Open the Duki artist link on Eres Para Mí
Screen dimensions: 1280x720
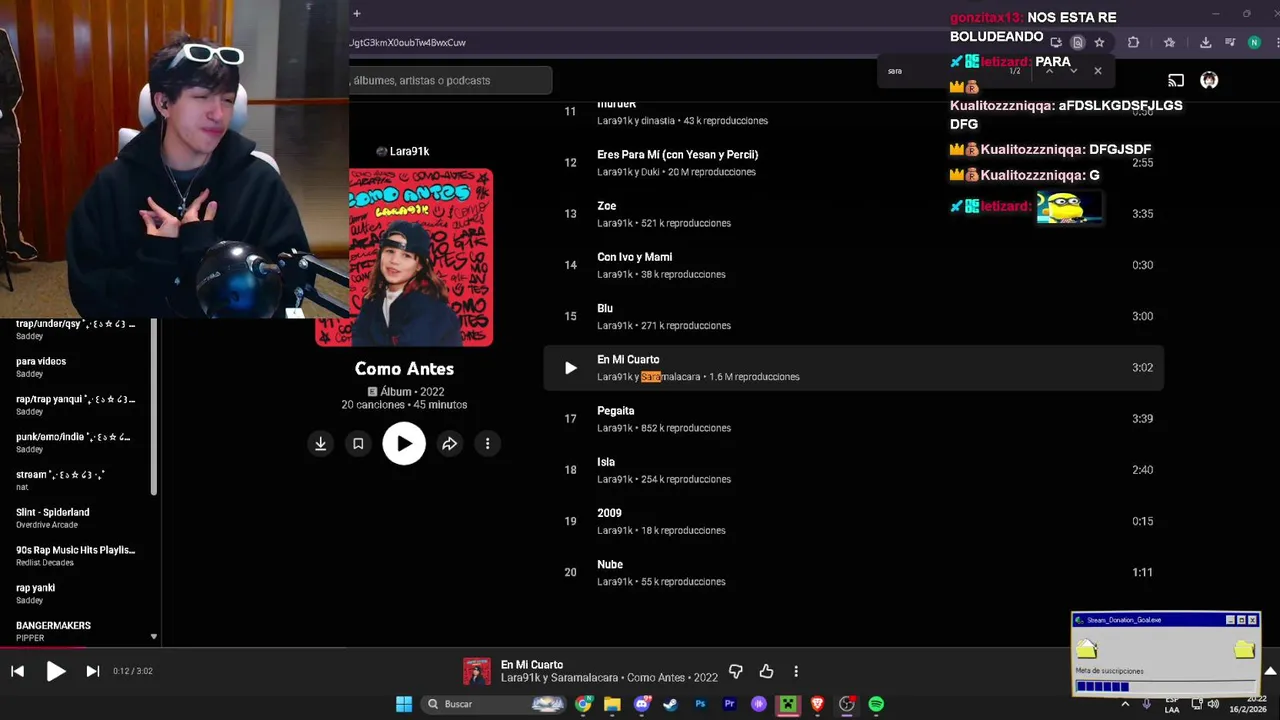click(x=650, y=172)
